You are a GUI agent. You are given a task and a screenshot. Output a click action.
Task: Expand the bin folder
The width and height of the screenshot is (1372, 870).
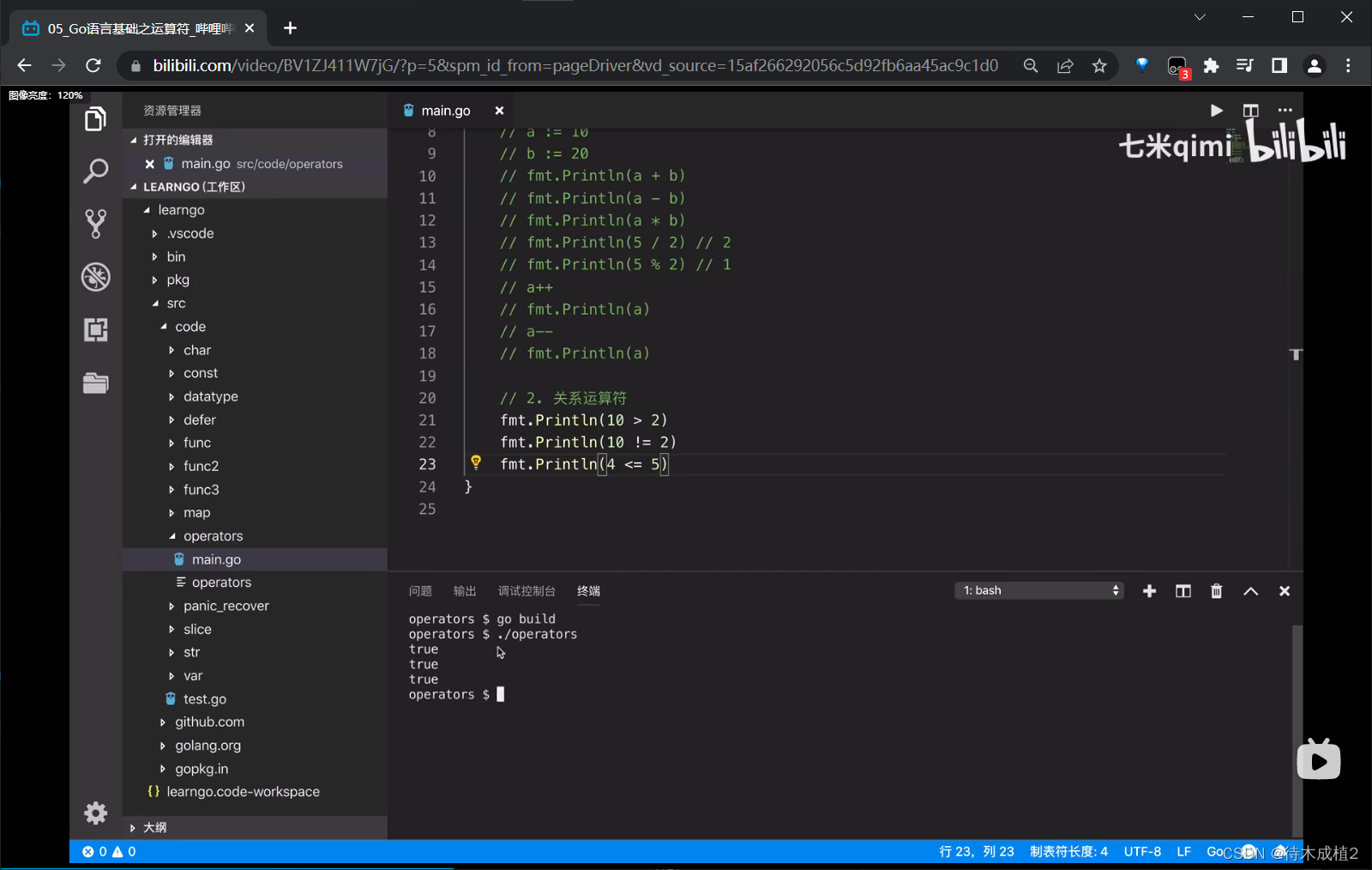(176, 257)
